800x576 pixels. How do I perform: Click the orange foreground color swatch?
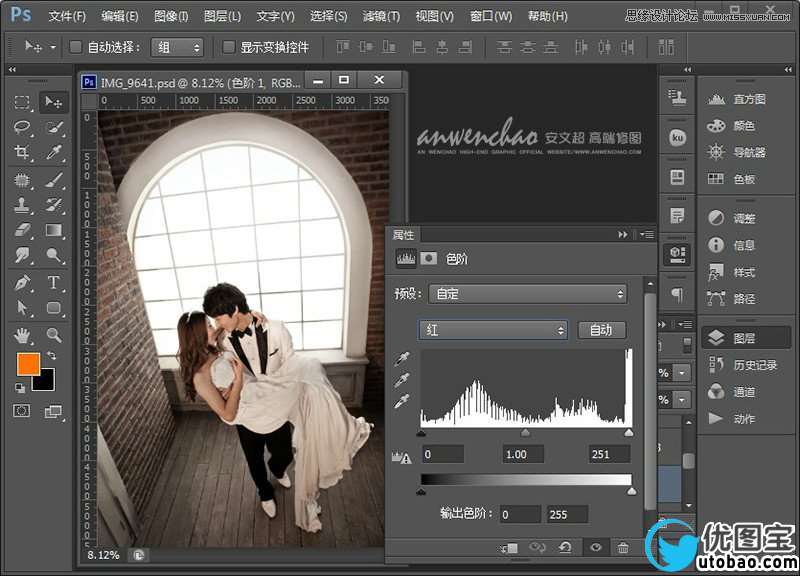[28, 364]
